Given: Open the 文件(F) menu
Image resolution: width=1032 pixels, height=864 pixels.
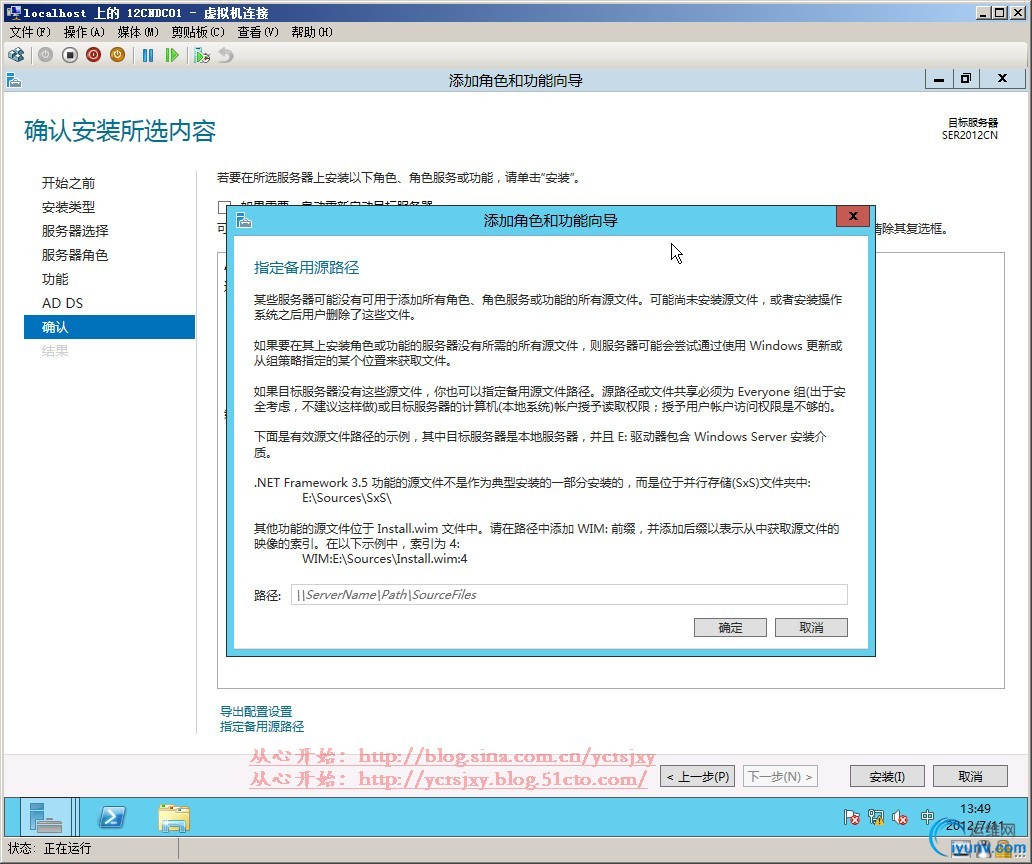Looking at the screenshot, I should [30, 32].
